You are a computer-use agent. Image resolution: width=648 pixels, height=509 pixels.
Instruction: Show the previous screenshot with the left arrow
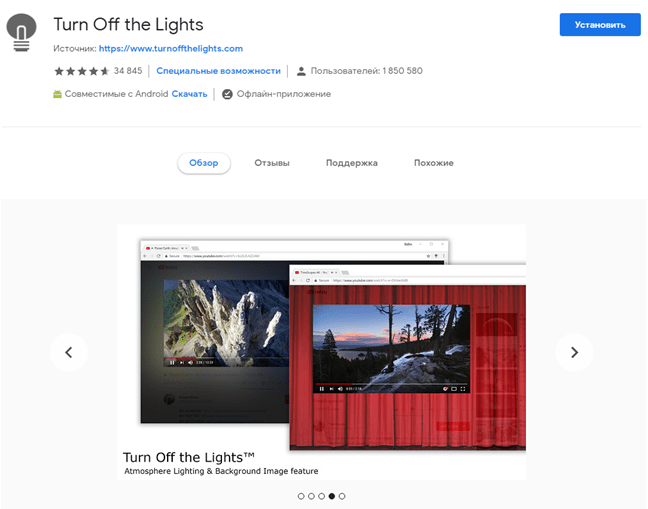coord(69,352)
